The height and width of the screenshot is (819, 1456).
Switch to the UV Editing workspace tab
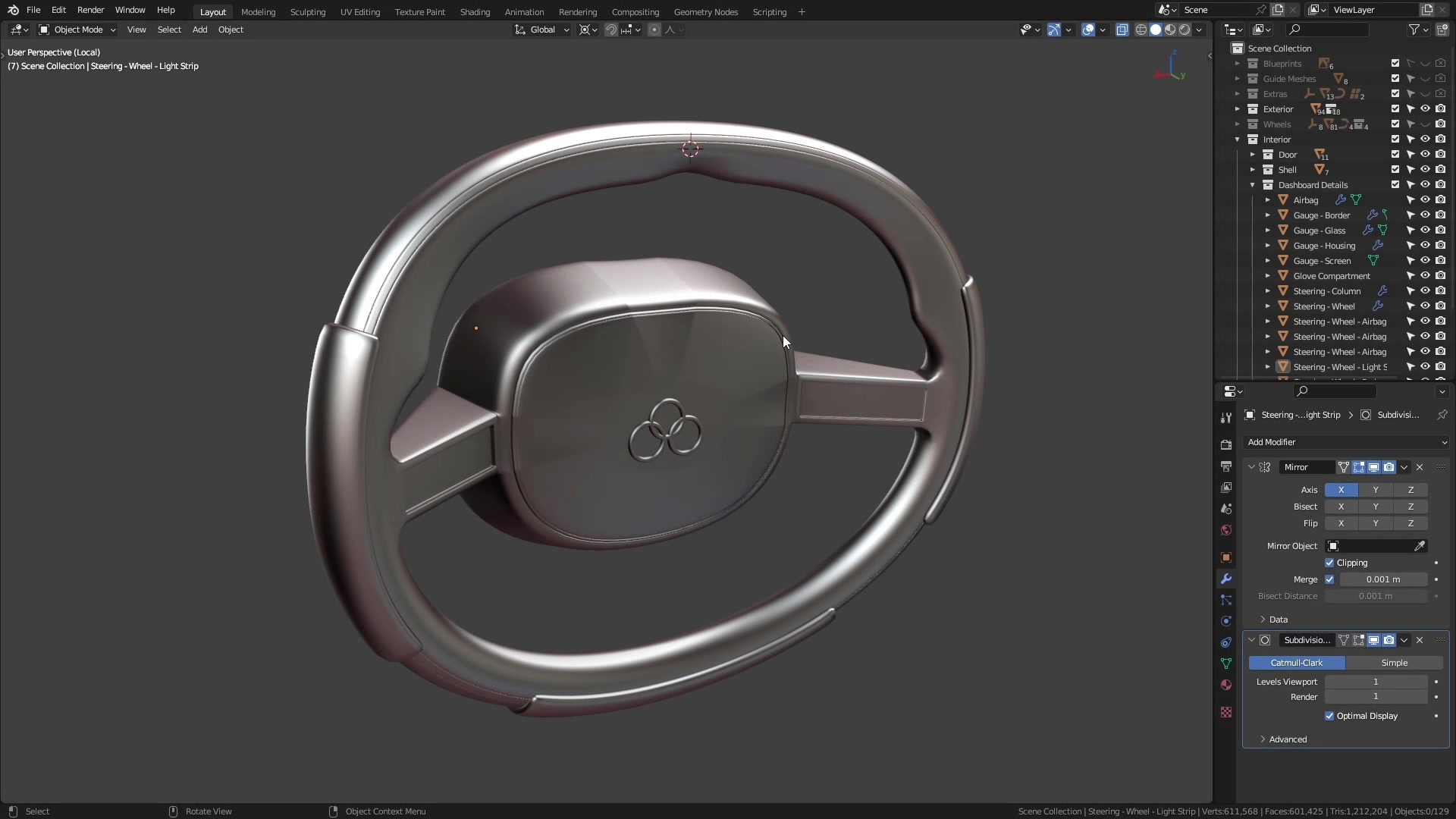(x=360, y=11)
